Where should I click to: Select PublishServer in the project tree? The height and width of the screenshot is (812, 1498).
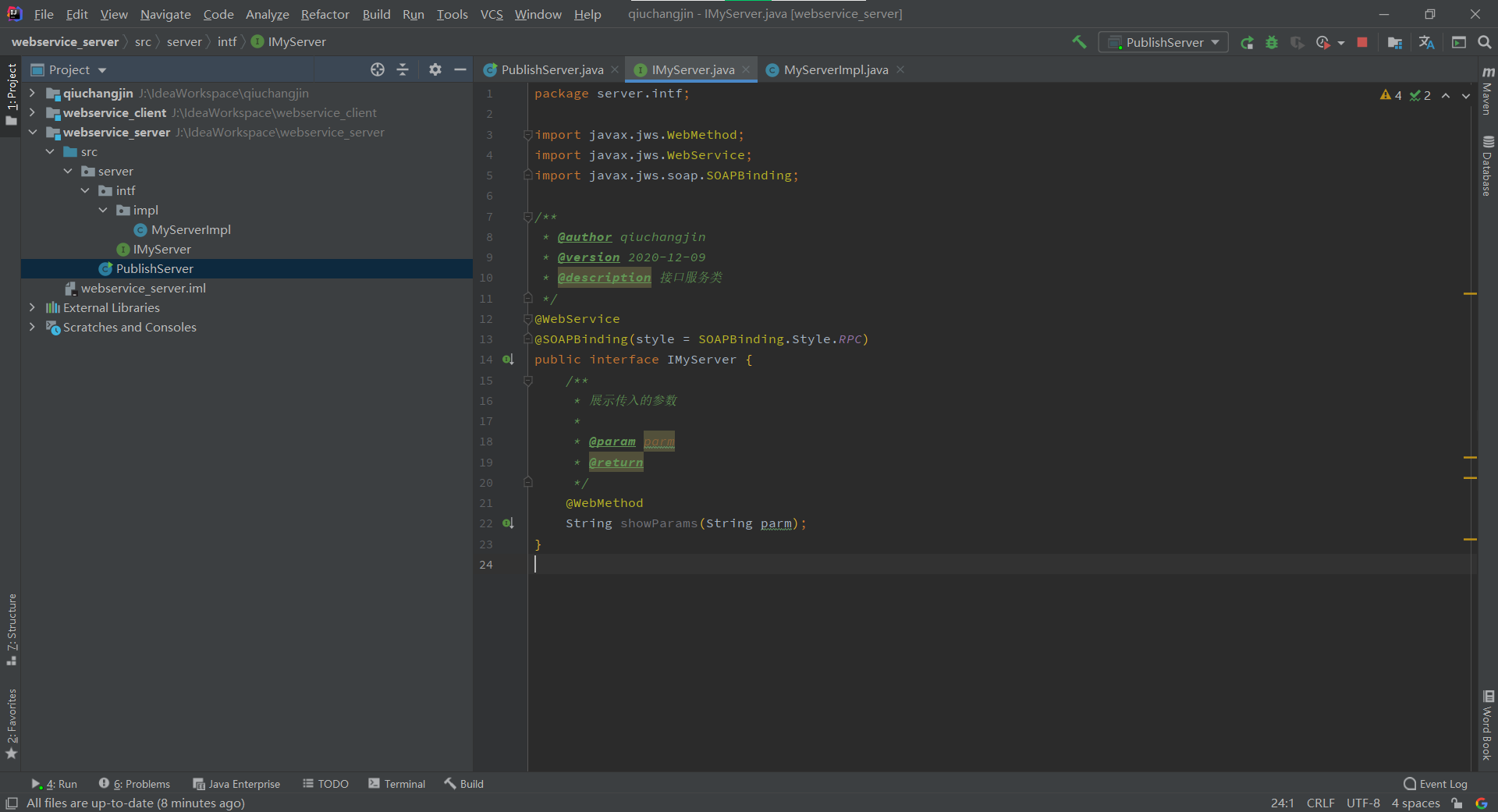pos(154,268)
